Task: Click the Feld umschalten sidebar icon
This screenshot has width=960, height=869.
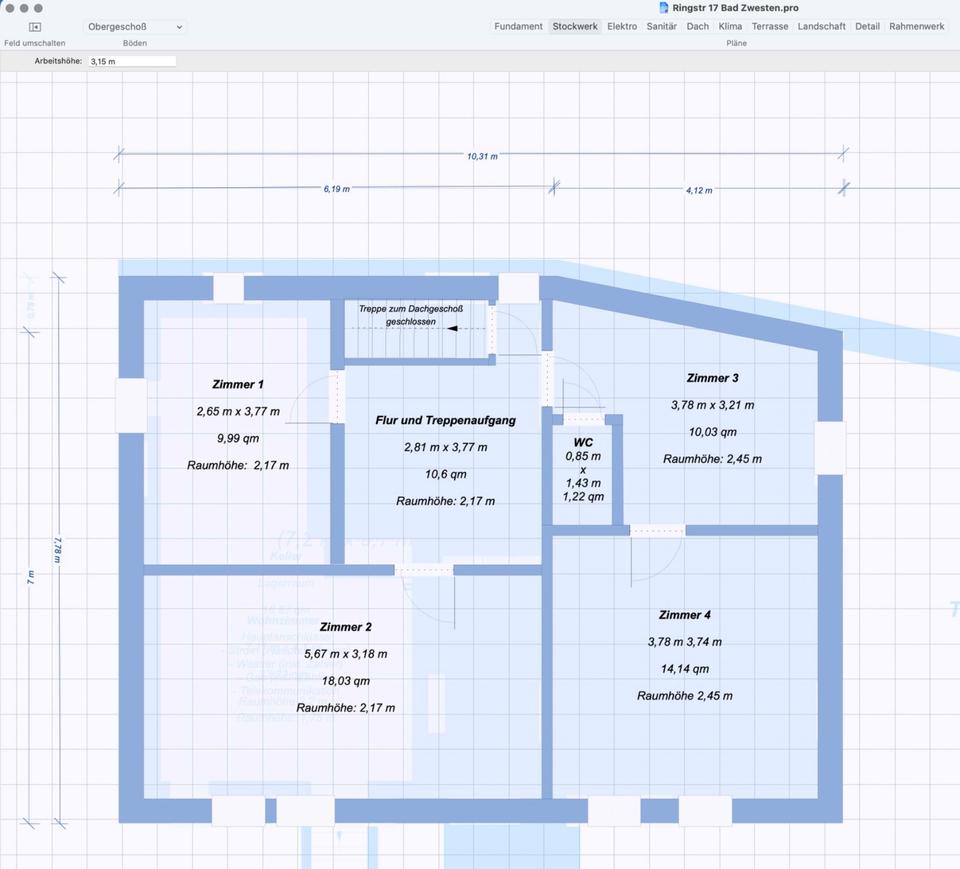Action: point(35,27)
